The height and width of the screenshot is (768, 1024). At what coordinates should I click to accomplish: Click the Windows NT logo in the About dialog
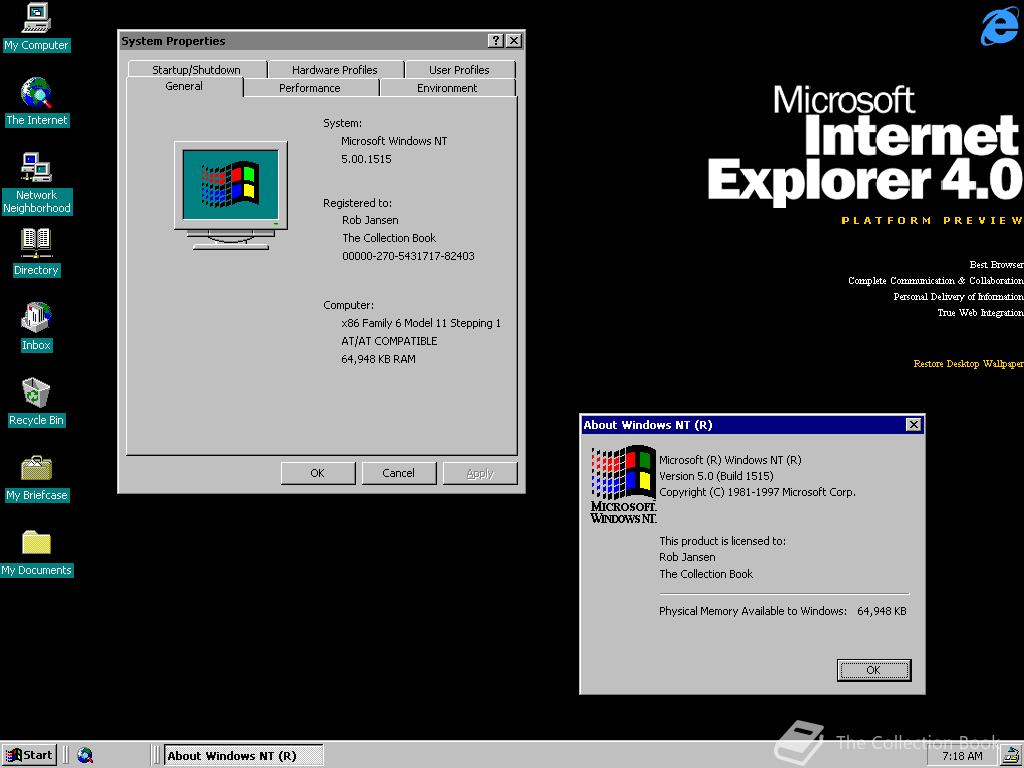click(x=623, y=484)
